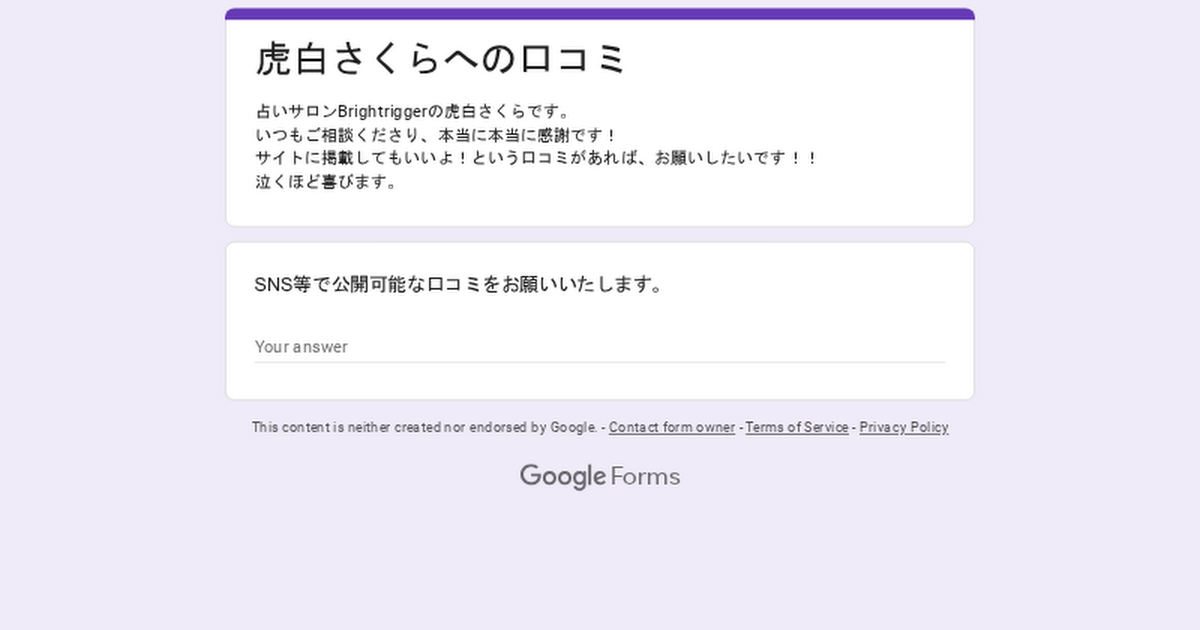Click the word "Forms" in the footer logo
Screen dimensions: 1200x630
[x=645, y=476]
